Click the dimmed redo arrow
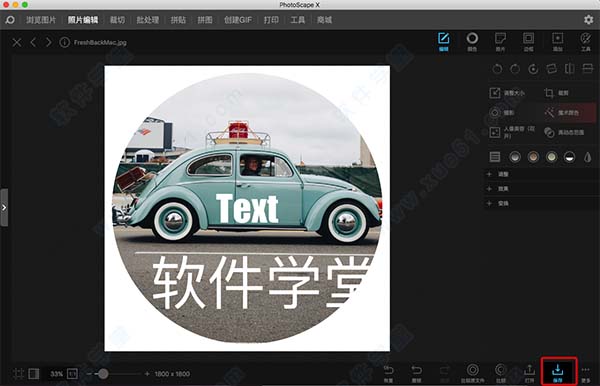Image resolution: width=600 pixels, height=386 pixels. click(x=445, y=373)
